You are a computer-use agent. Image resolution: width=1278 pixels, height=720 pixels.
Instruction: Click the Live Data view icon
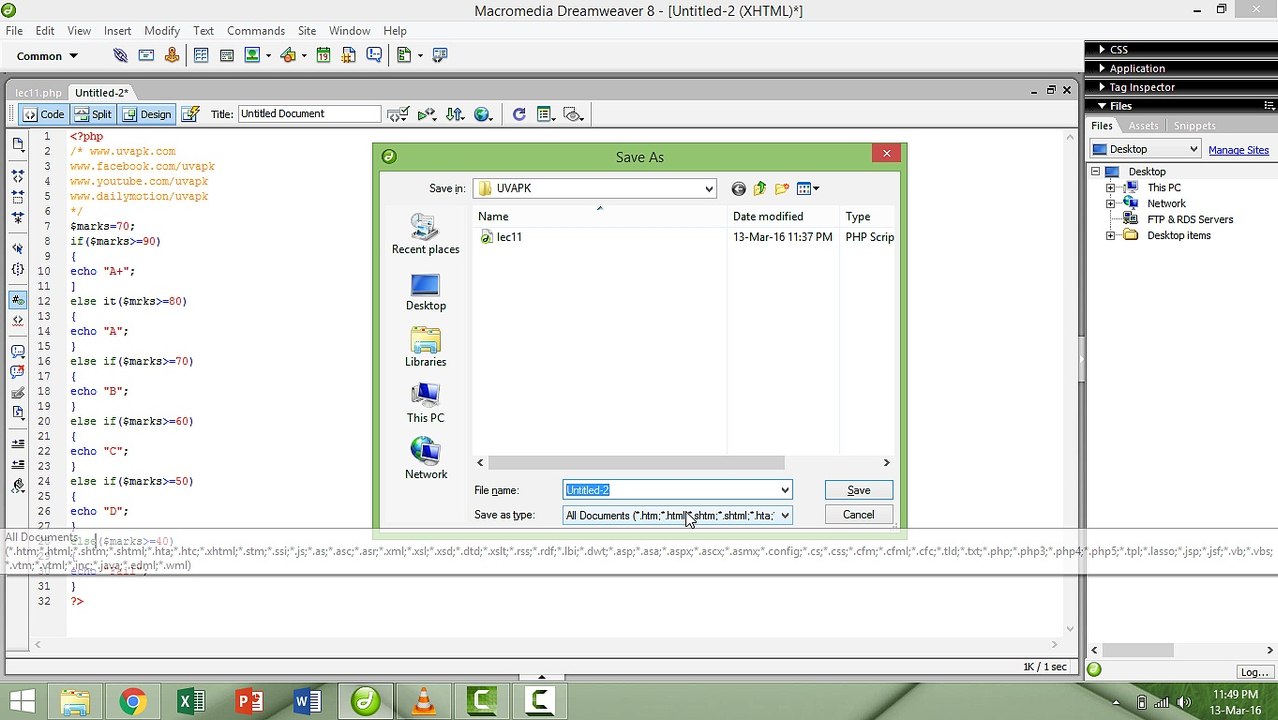coord(190,114)
